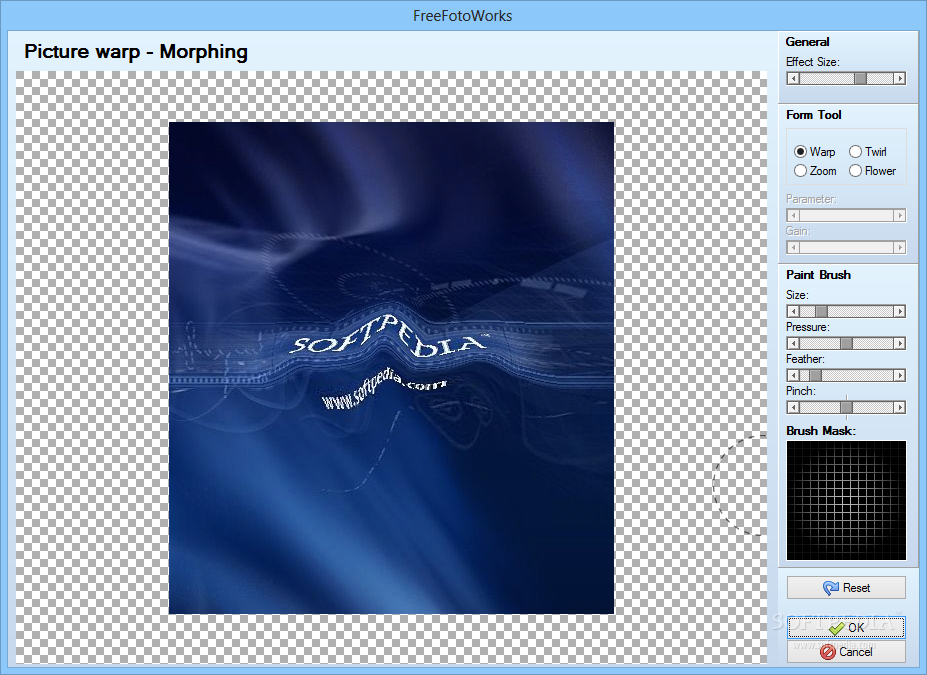
Task: Click the Gain slider track
Action: pos(846,248)
